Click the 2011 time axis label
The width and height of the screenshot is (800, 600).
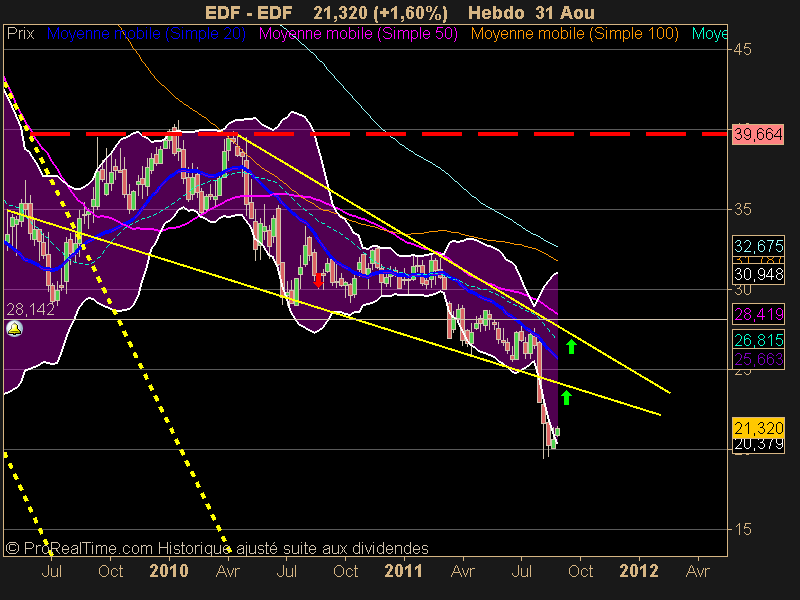(404, 570)
